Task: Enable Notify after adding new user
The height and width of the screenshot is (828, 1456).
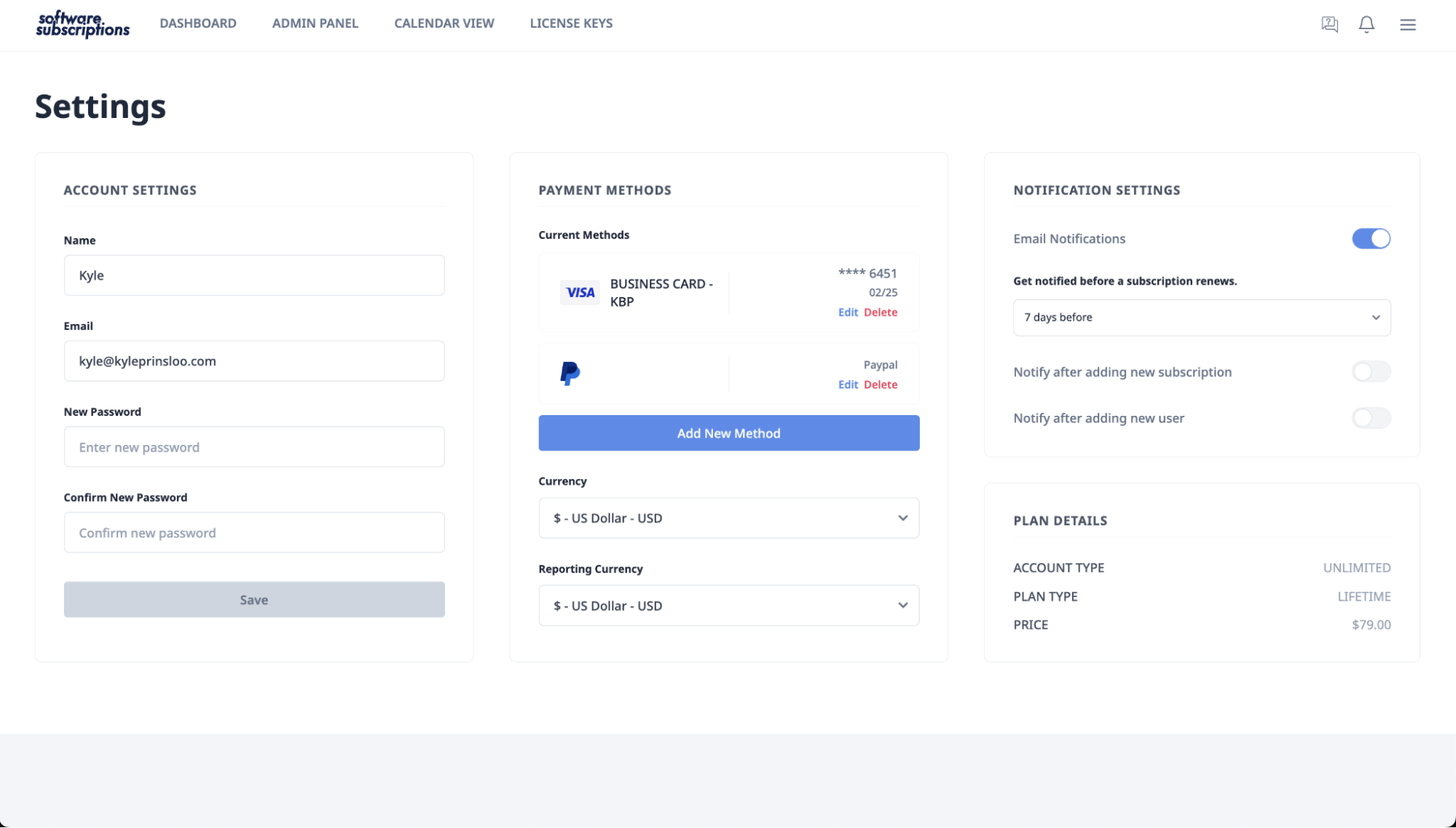Action: click(x=1371, y=418)
